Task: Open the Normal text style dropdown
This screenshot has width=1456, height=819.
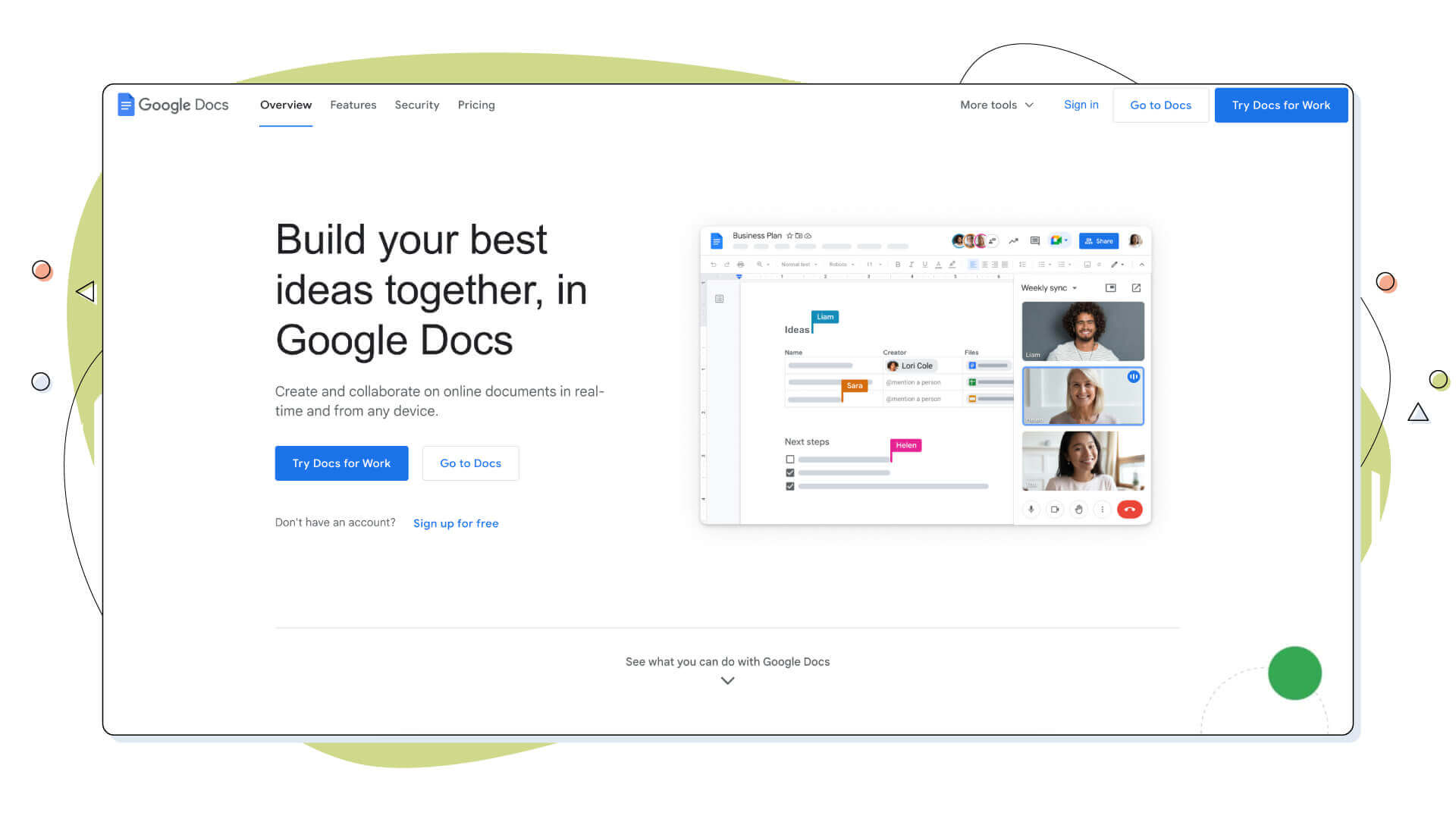Action: tap(799, 265)
